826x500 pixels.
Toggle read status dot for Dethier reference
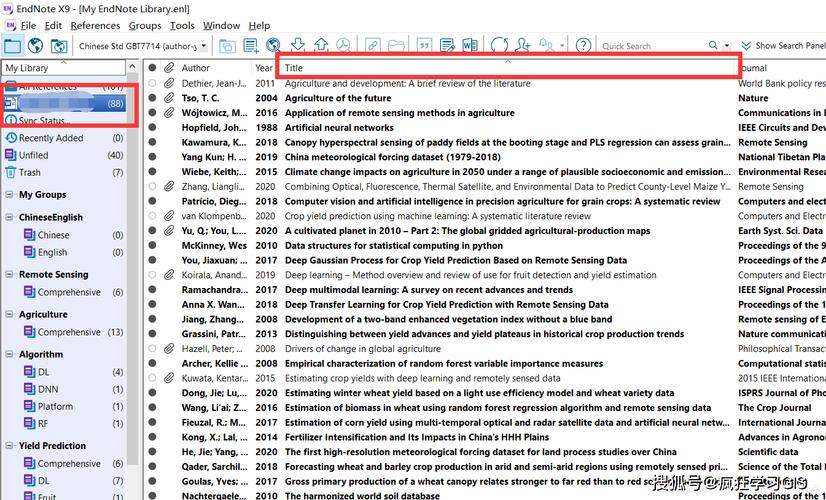click(x=153, y=84)
